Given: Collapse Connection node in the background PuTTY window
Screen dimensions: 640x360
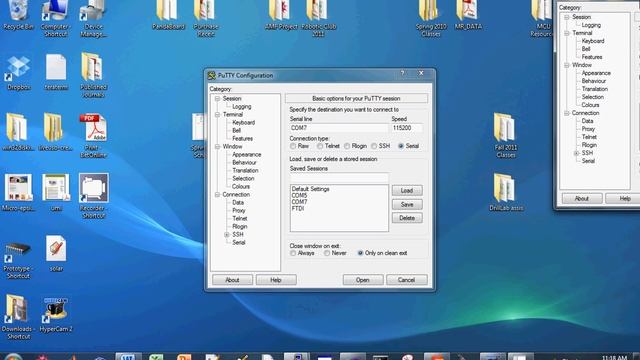Looking at the screenshot, I should point(567,113).
